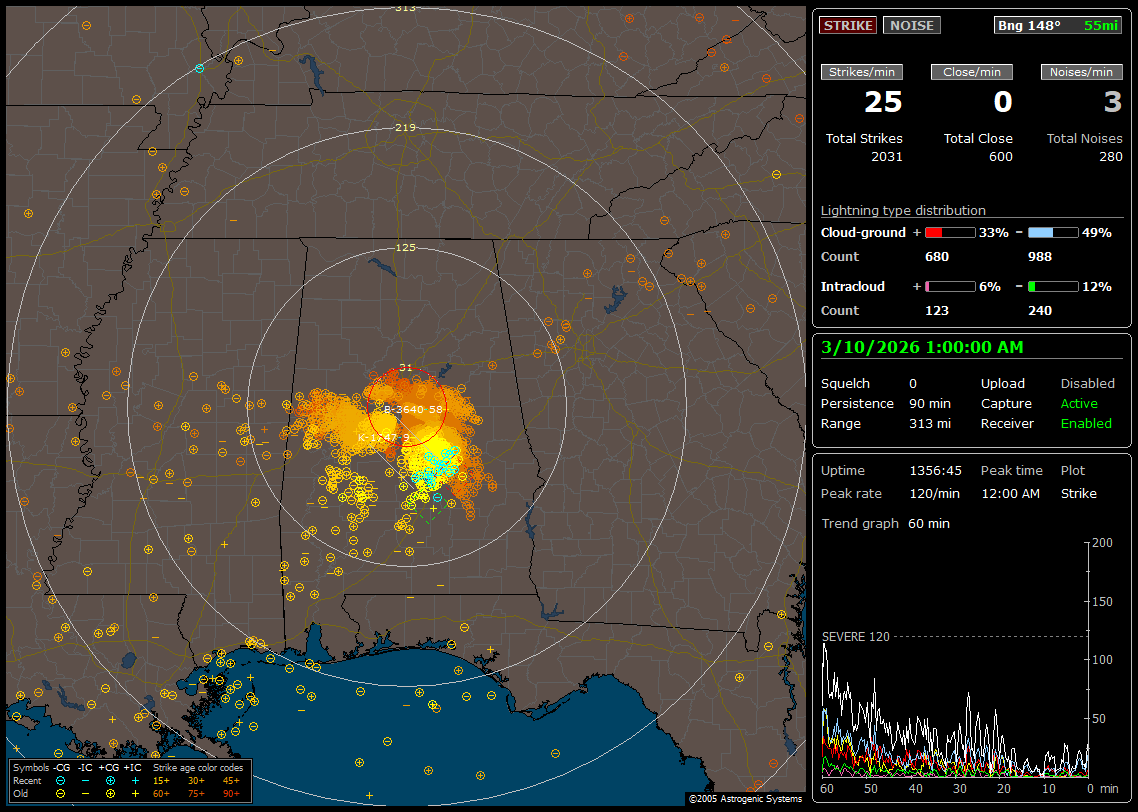Image resolution: width=1138 pixels, height=812 pixels.
Task: Click the Strikes/min label button
Action: 861,72
